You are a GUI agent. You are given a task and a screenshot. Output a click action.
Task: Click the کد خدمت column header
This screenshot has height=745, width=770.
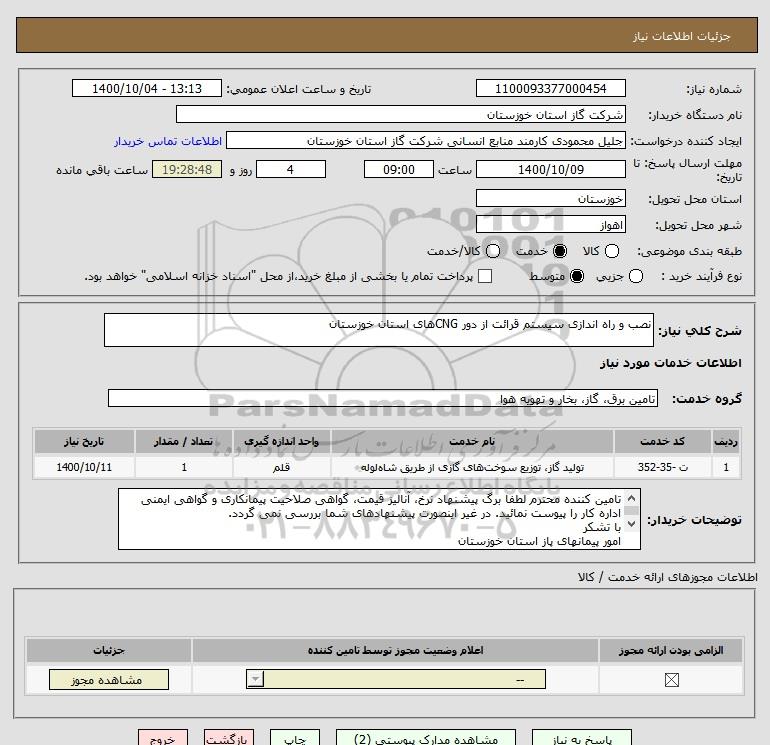(662, 441)
